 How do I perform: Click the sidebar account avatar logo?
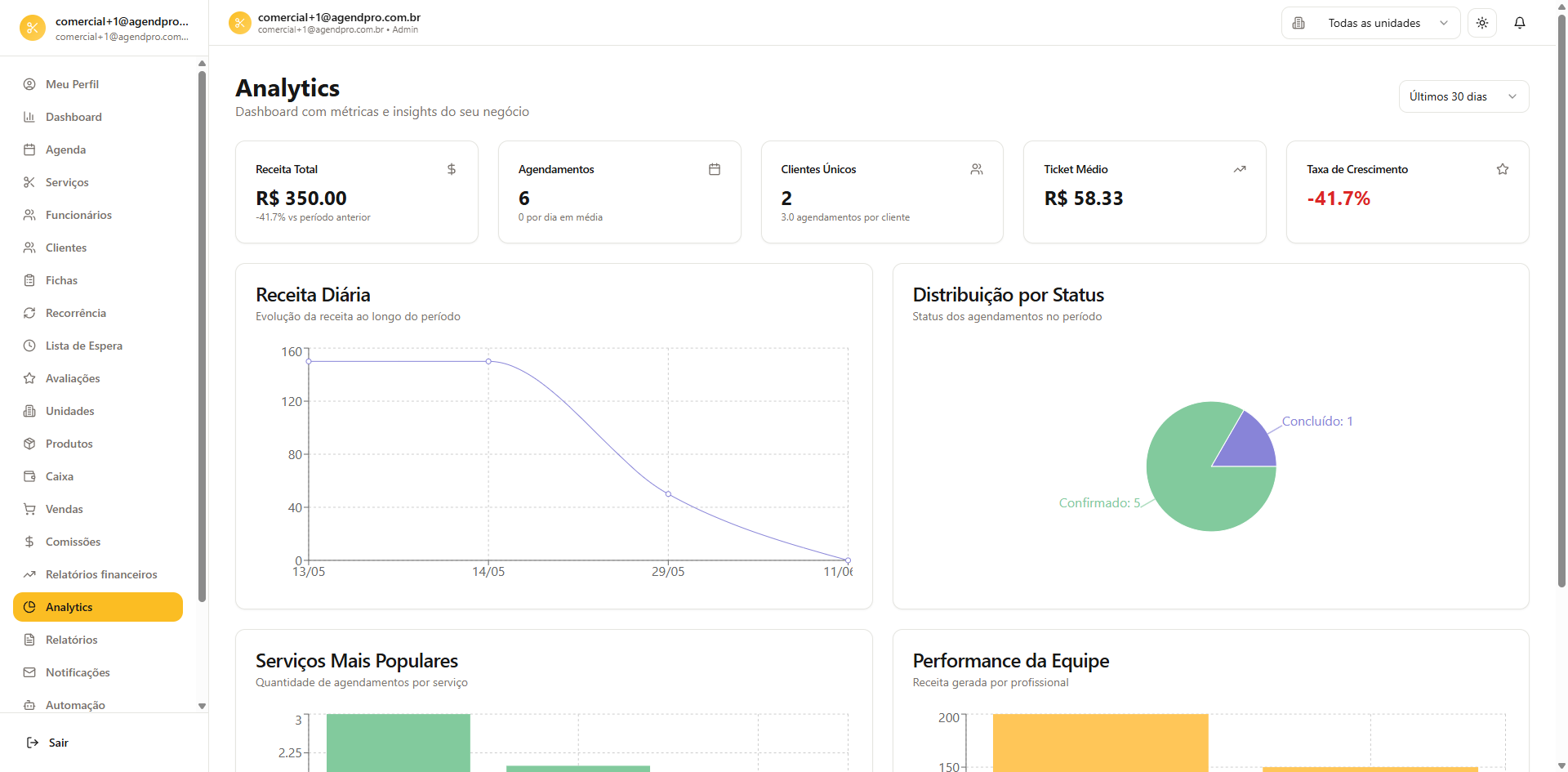pos(33,28)
